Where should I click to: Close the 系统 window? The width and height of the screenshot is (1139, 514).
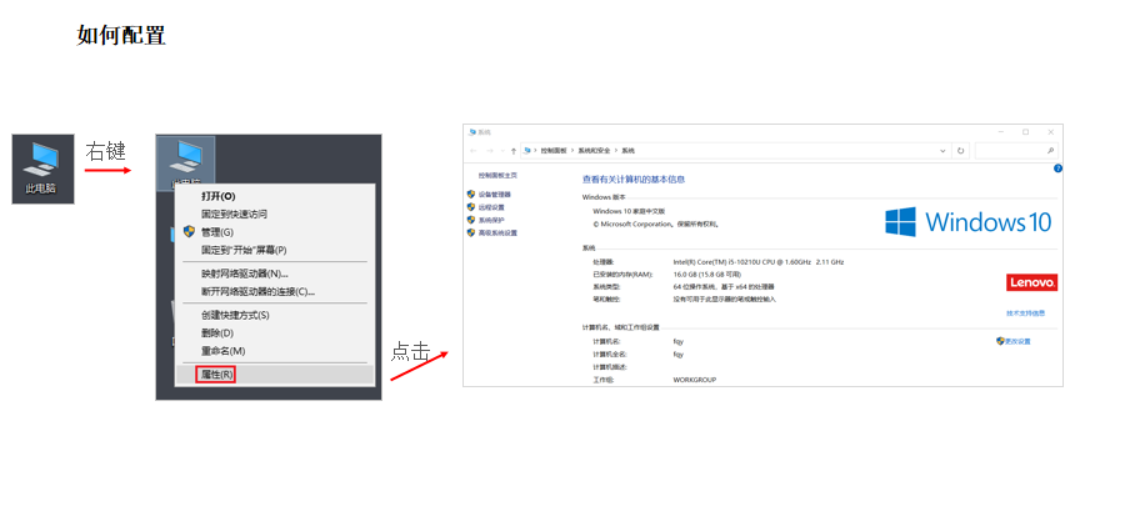[1050, 132]
